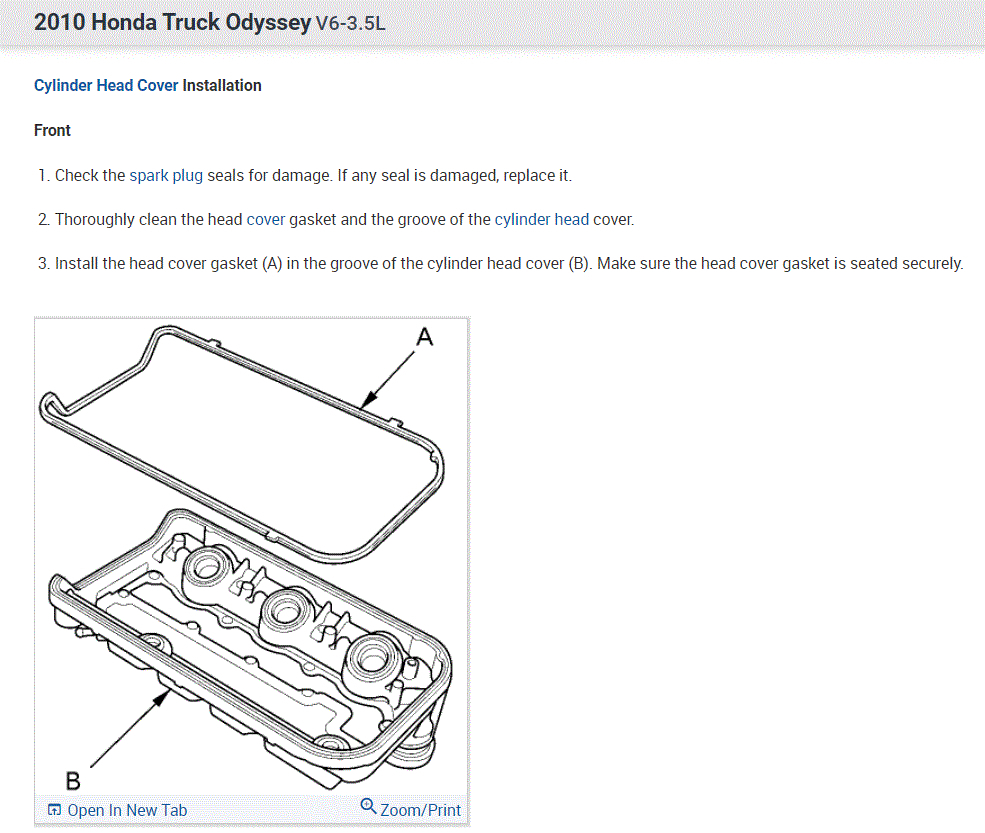Click Open In New Tab link under diagram
The image size is (985, 833).
pyautogui.click(x=127, y=810)
